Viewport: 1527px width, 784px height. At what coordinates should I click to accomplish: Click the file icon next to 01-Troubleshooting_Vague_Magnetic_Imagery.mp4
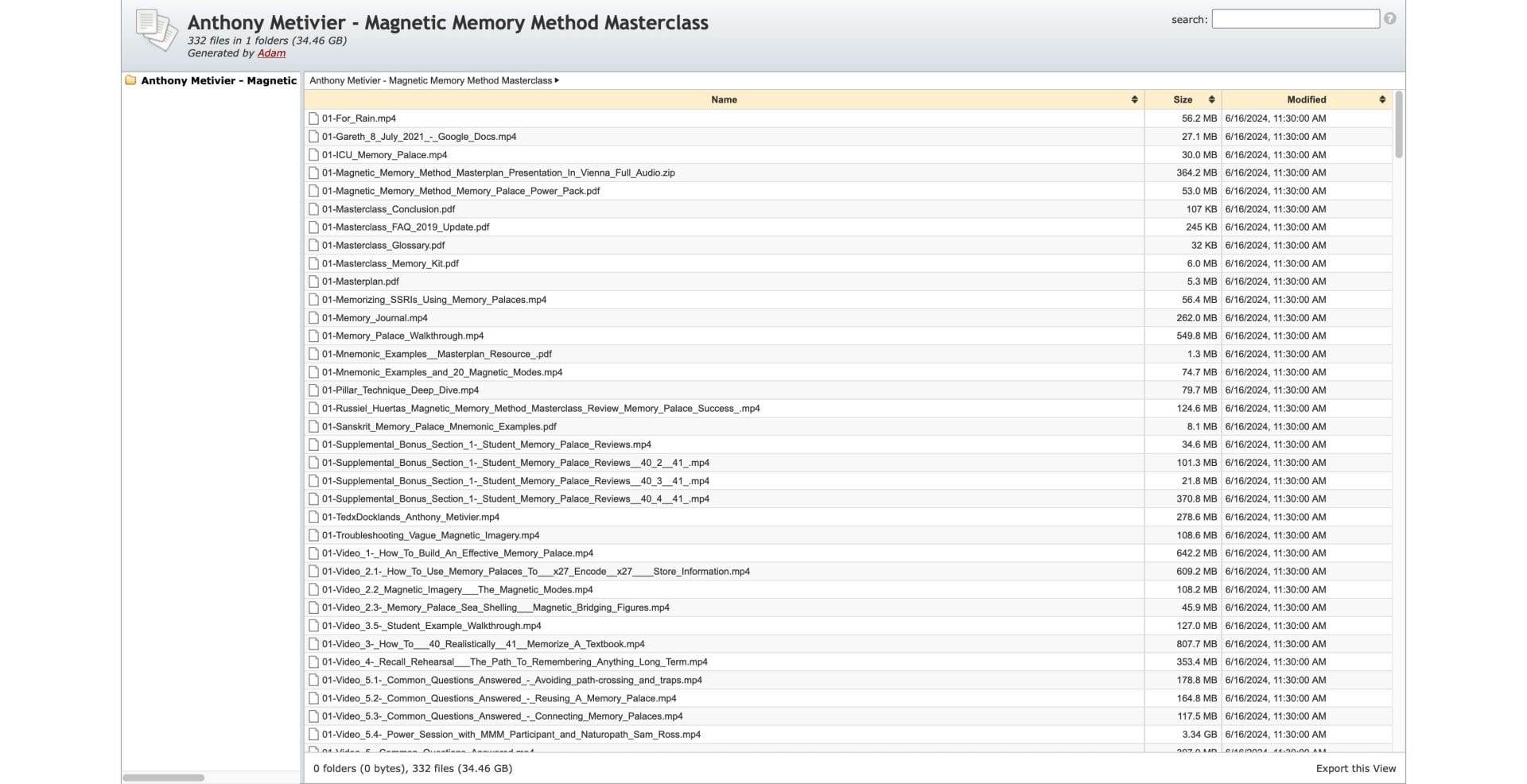[x=313, y=536]
